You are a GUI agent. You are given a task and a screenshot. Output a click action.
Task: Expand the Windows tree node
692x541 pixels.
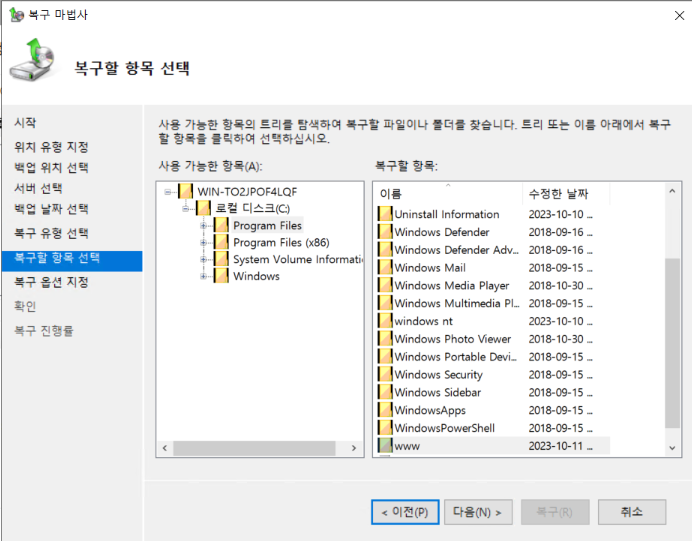[204, 277]
